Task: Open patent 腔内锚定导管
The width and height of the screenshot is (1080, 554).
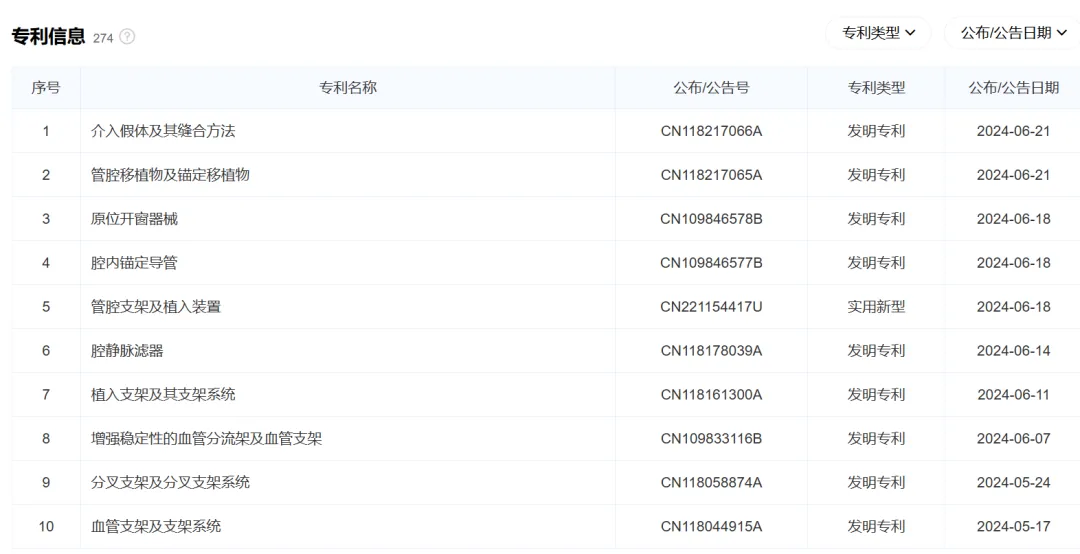Action: tap(134, 263)
